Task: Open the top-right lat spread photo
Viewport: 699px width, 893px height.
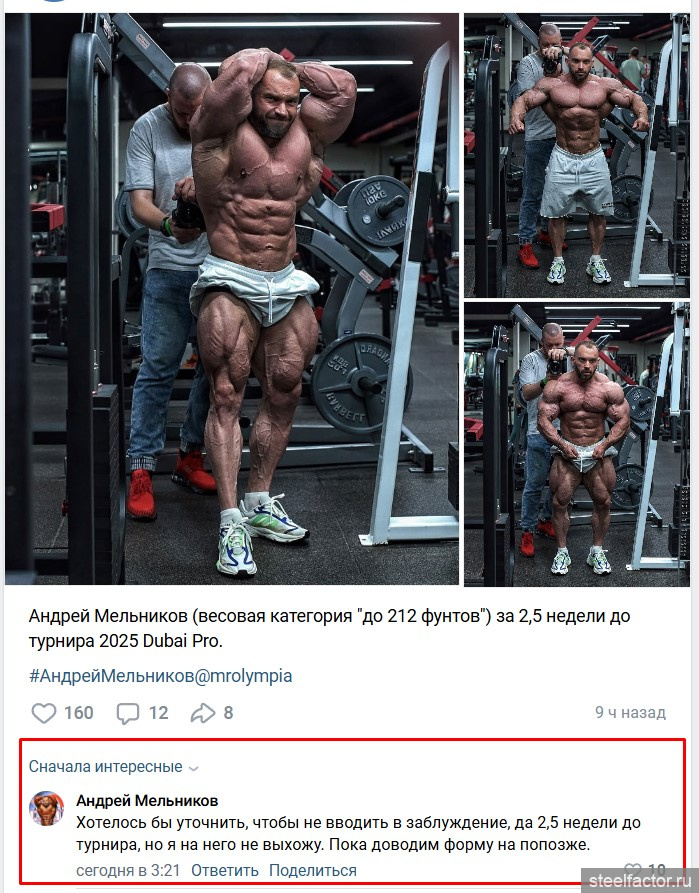Action: point(577,155)
